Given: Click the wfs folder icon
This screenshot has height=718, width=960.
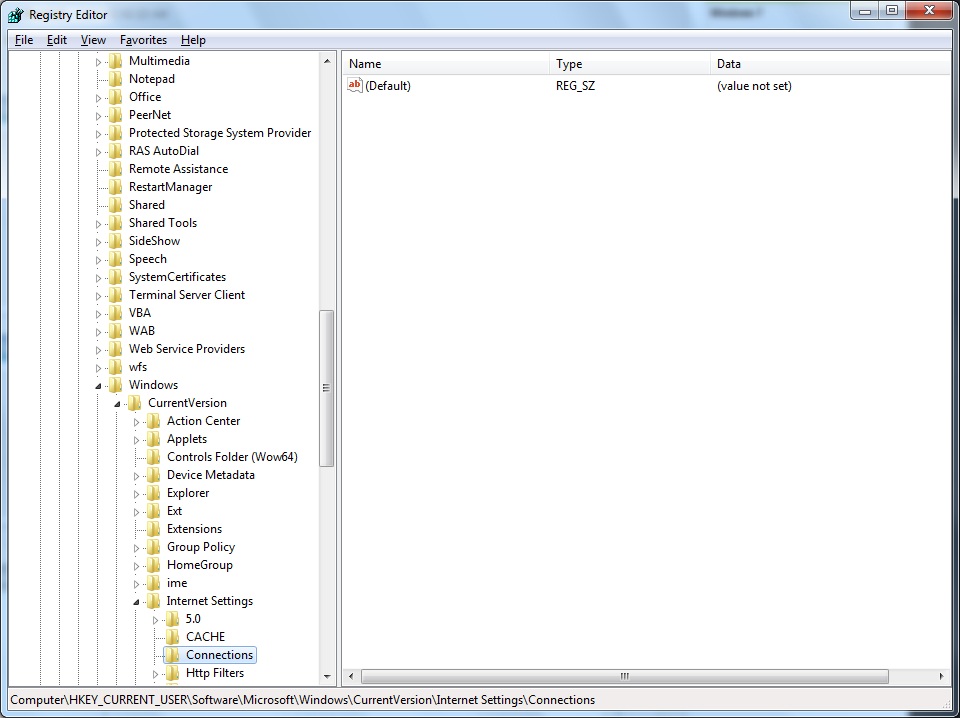Looking at the screenshot, I should click(116, 367).
